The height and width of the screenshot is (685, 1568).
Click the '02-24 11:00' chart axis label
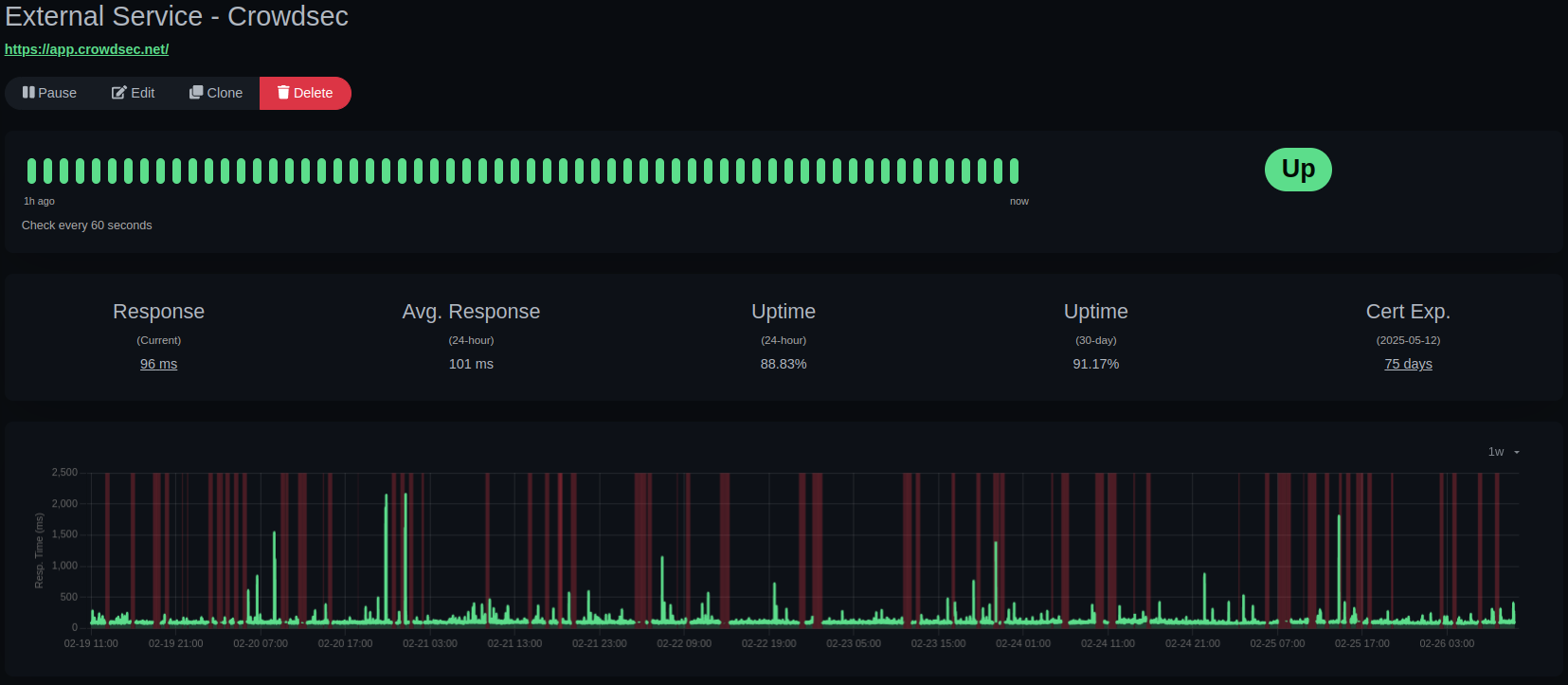[1108, 643]
